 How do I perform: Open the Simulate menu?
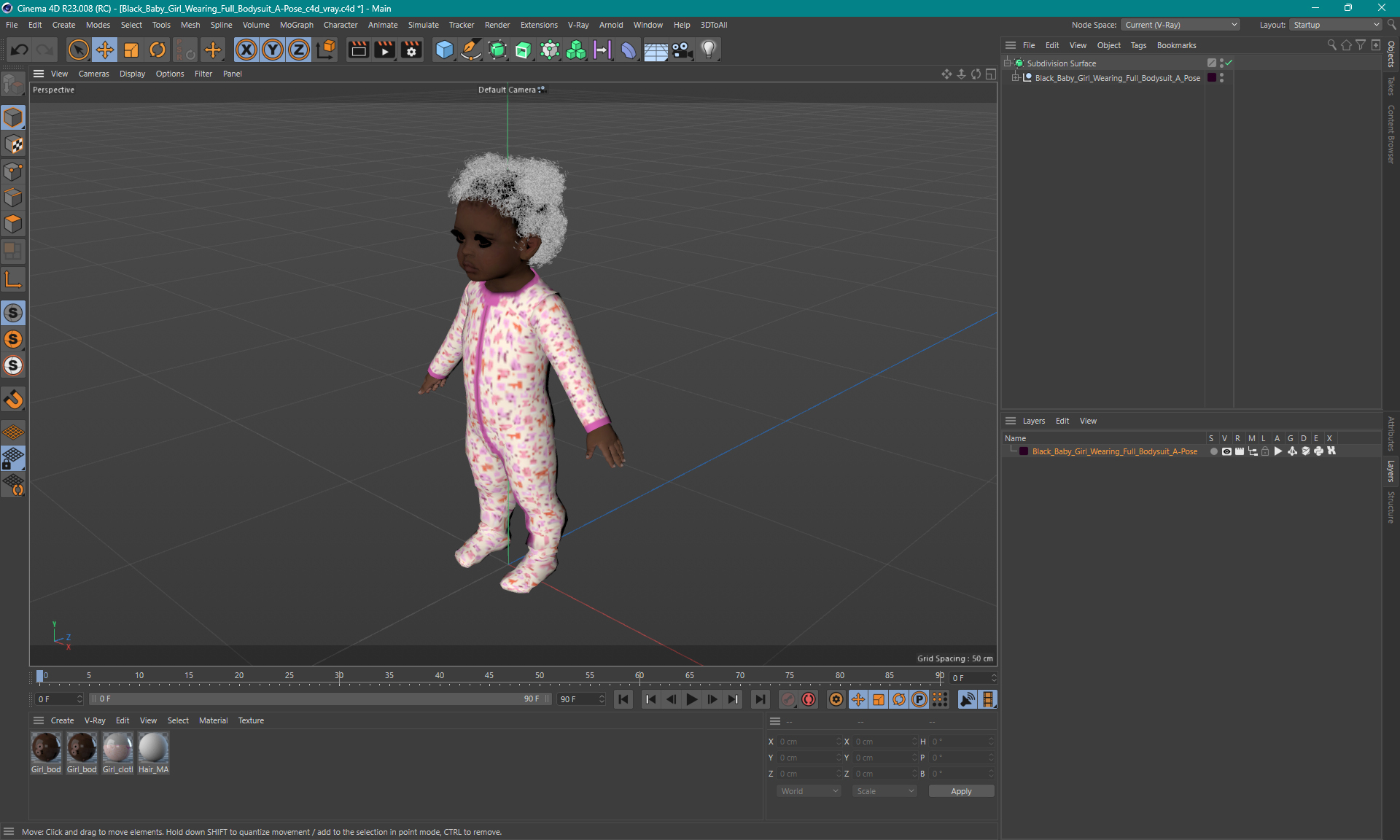[423, 25]
